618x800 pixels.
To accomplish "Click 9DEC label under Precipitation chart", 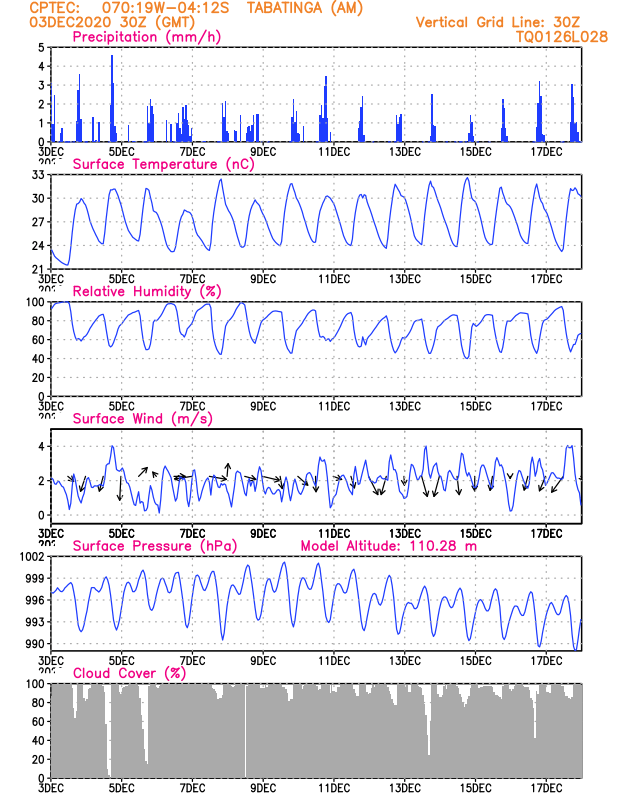I will [263, 151].
